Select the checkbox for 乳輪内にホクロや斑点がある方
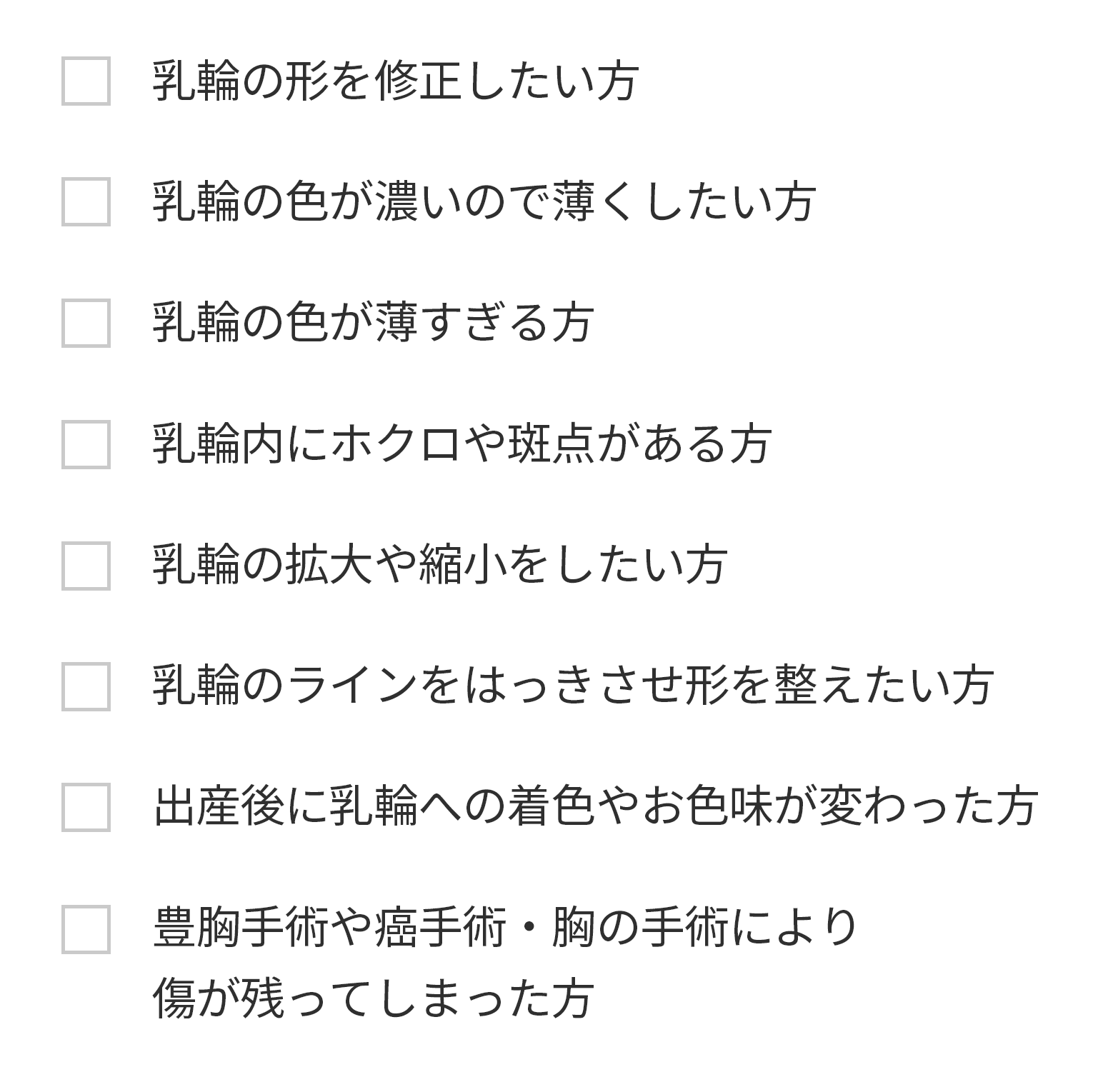Viewport: 1098px width, 1092px height. click(86, 444)
